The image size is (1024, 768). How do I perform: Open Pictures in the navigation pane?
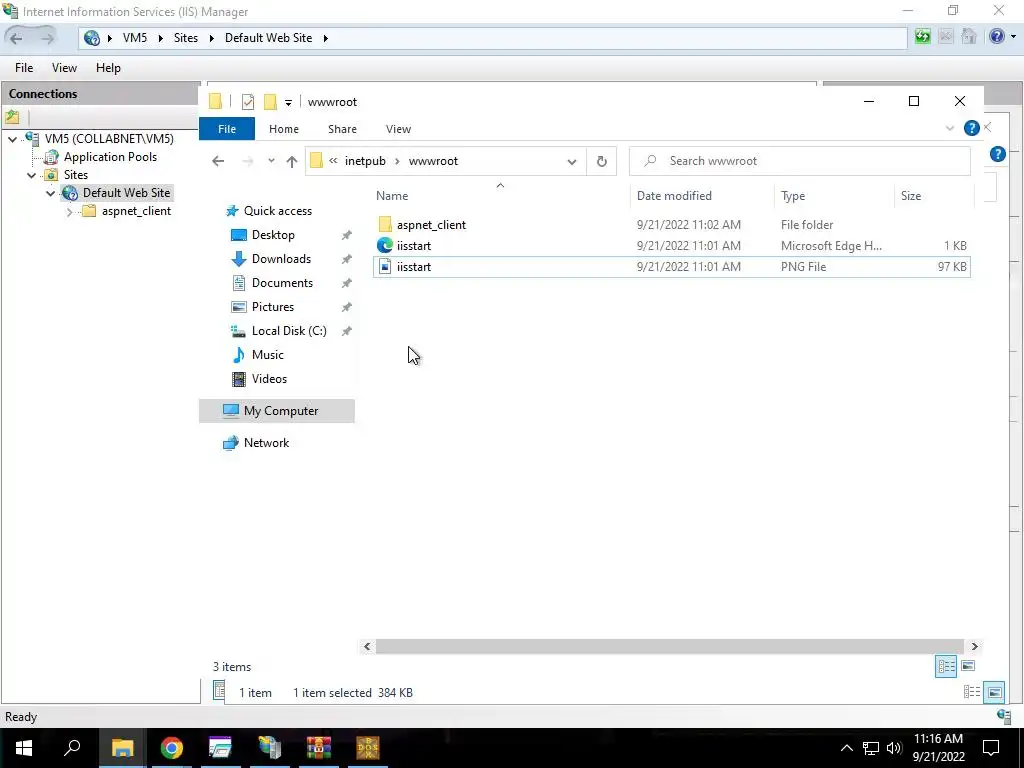[272, 307]
